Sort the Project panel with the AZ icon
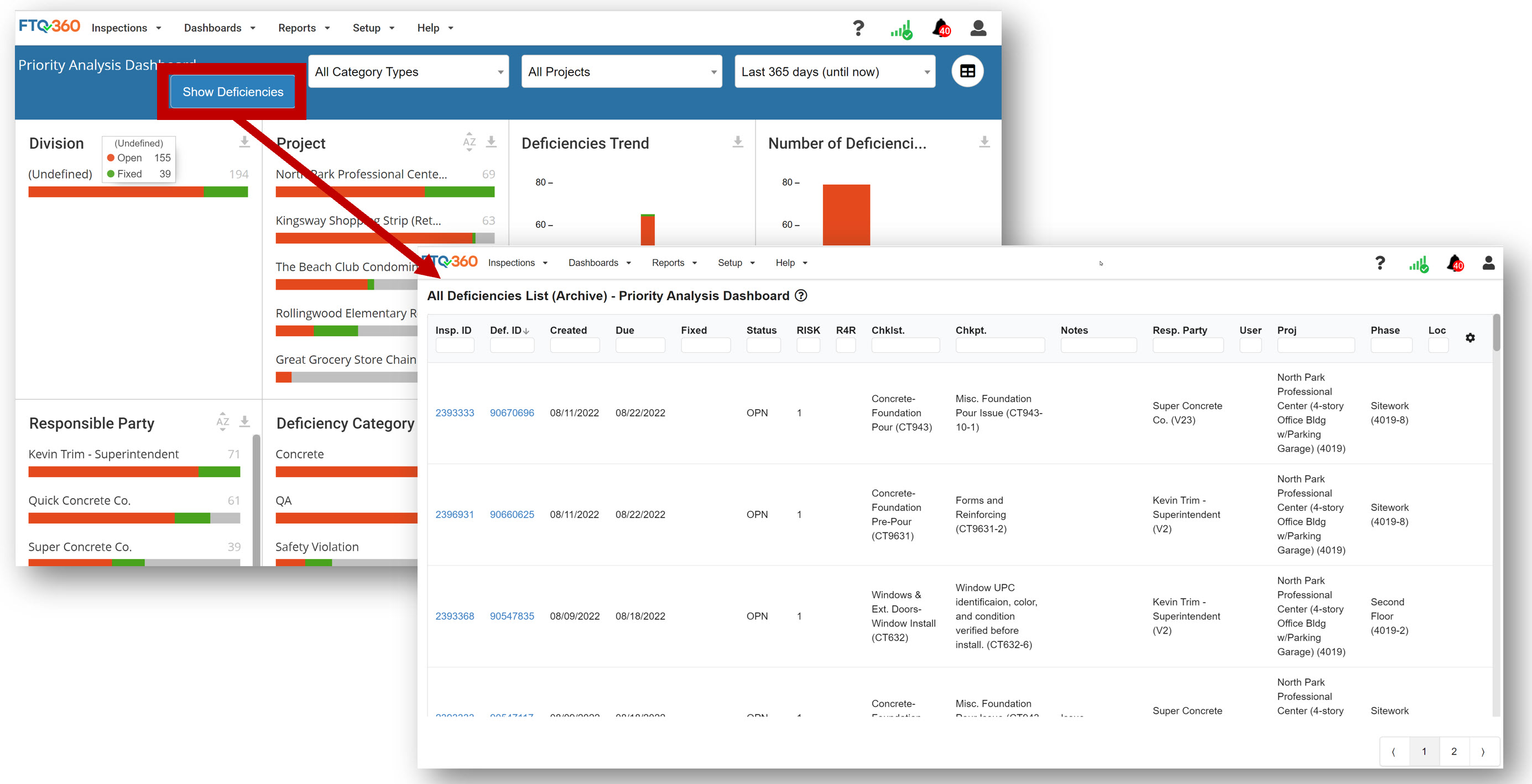Image resolution: width=1532 pixels, height=784 pixels. 469,142
